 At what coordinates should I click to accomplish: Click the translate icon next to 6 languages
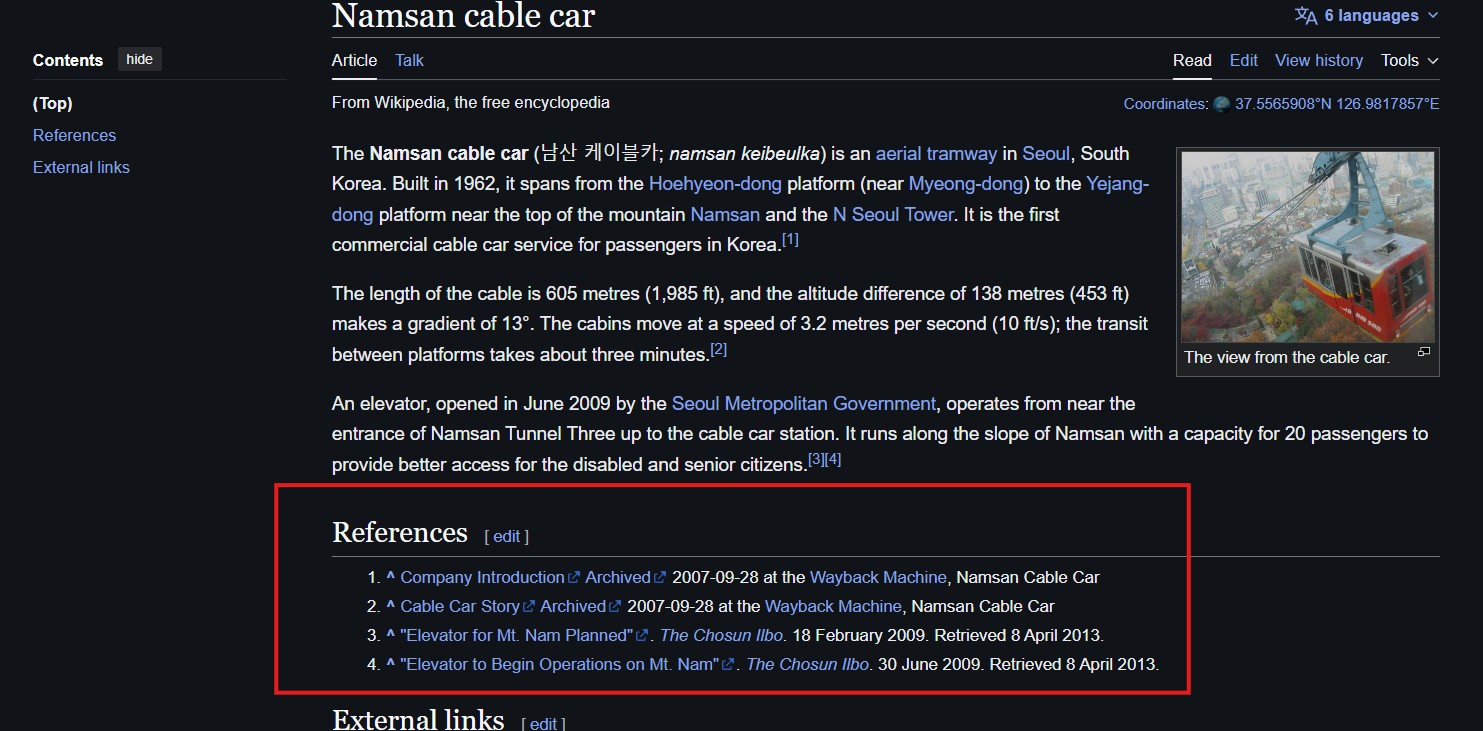(x=1305, y=16)
